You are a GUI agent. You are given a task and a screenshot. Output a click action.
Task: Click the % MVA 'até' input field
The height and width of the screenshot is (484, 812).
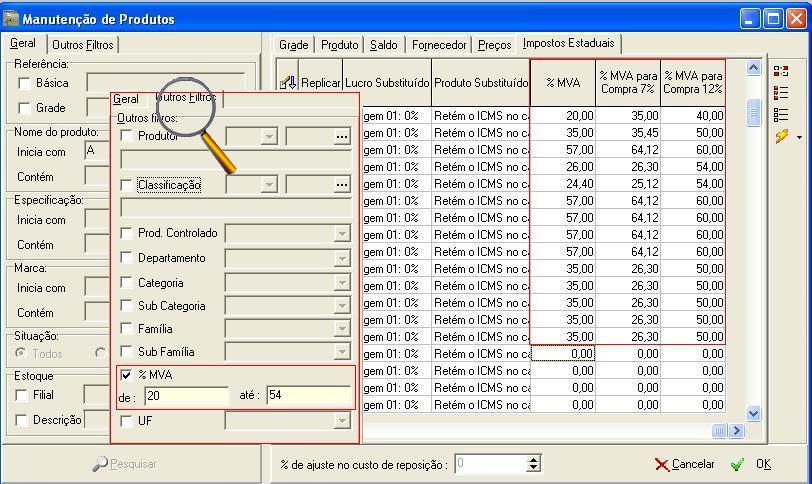pyautogui.click(x=308, y=396)
